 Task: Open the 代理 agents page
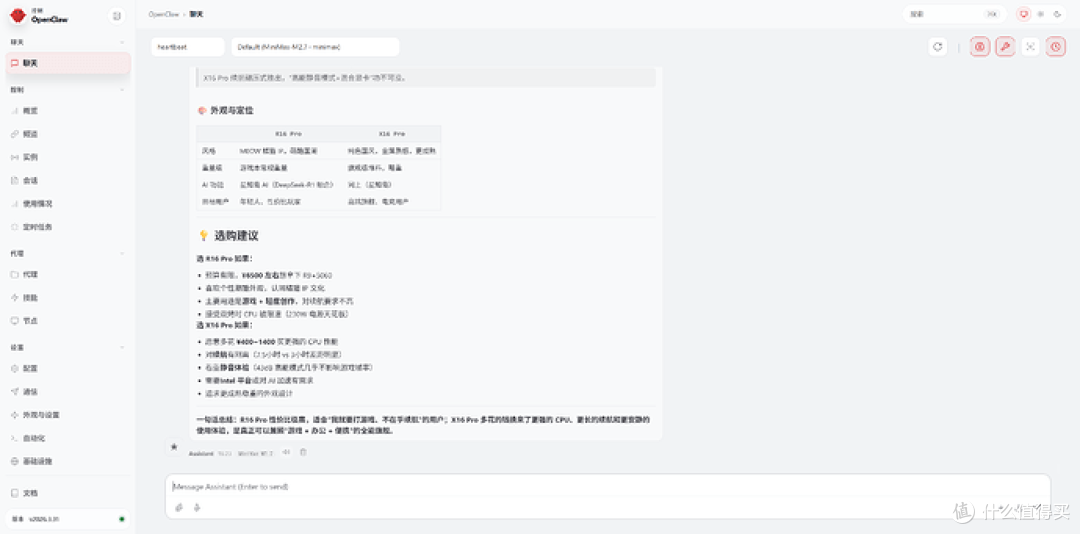tap(68, 274)
